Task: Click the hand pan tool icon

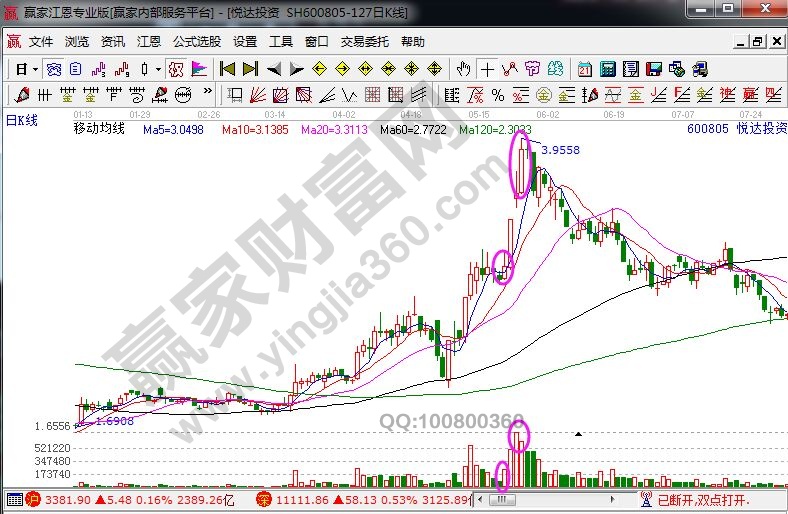Action: (463, 69)
